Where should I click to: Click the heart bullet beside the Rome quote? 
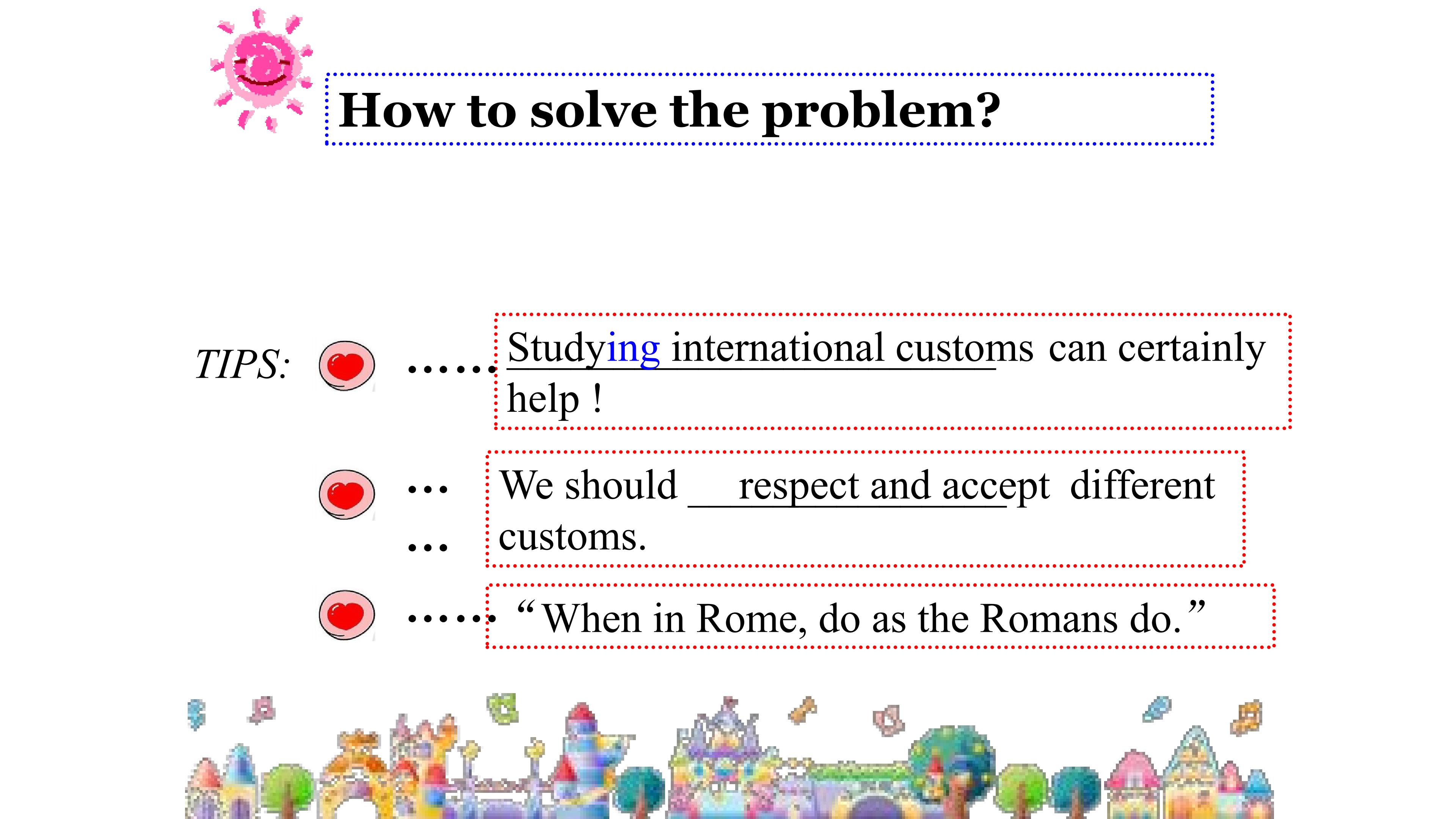347,615
